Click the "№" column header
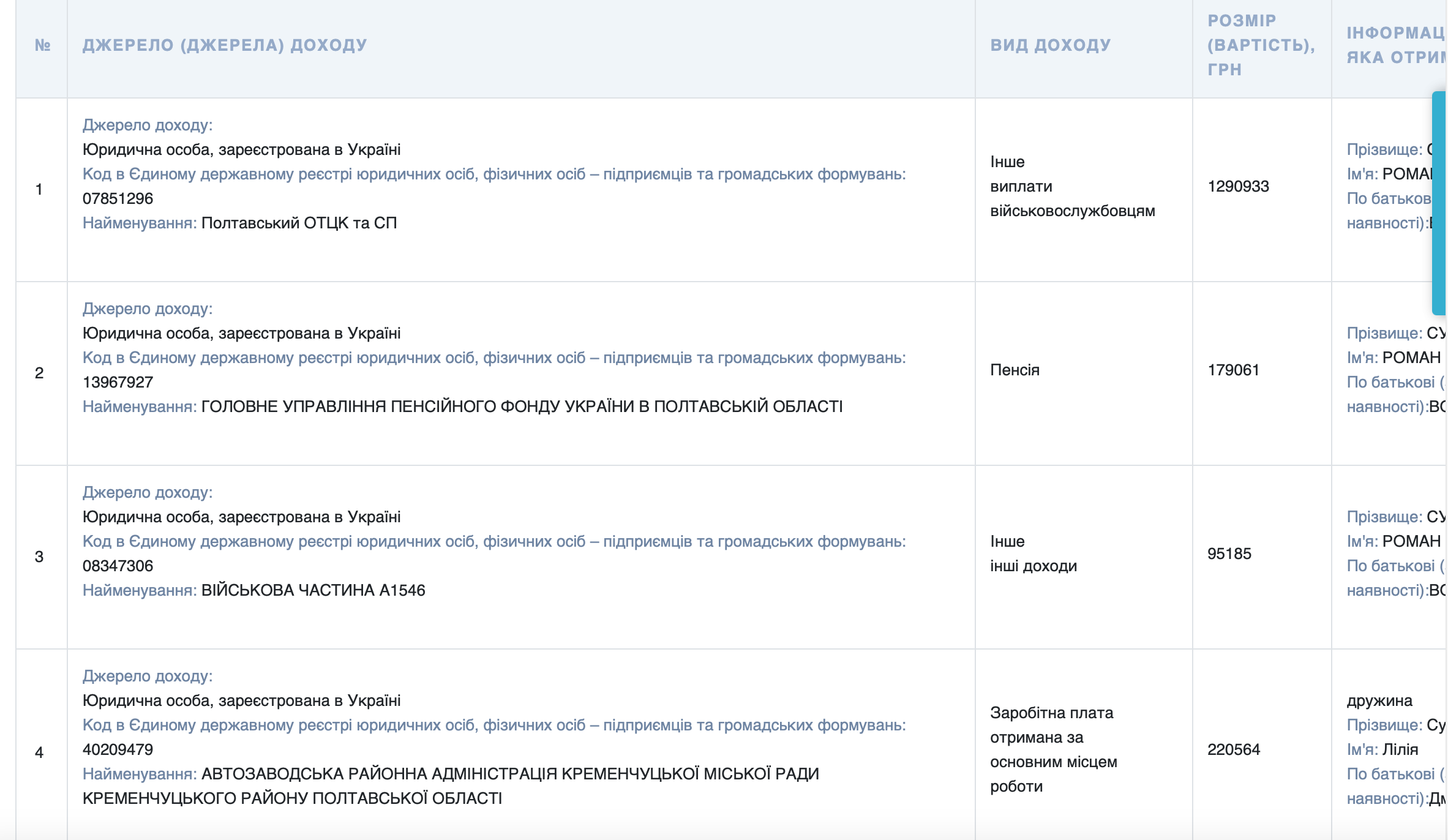The image size is (1448, 840). pos(40,44)
